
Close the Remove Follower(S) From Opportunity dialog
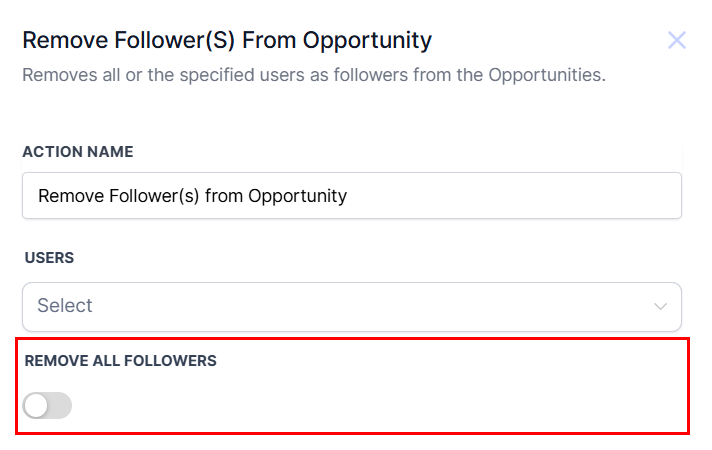coord(677,40)
